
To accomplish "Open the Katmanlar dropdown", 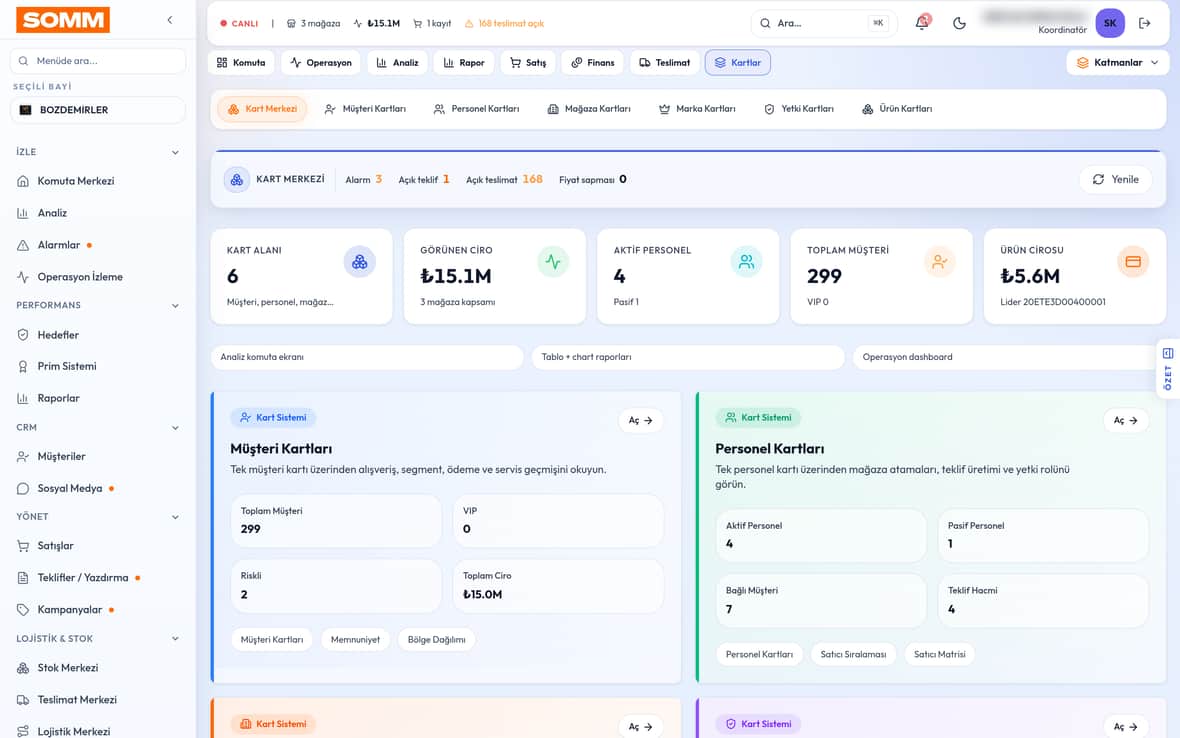I will (1118, 62).
